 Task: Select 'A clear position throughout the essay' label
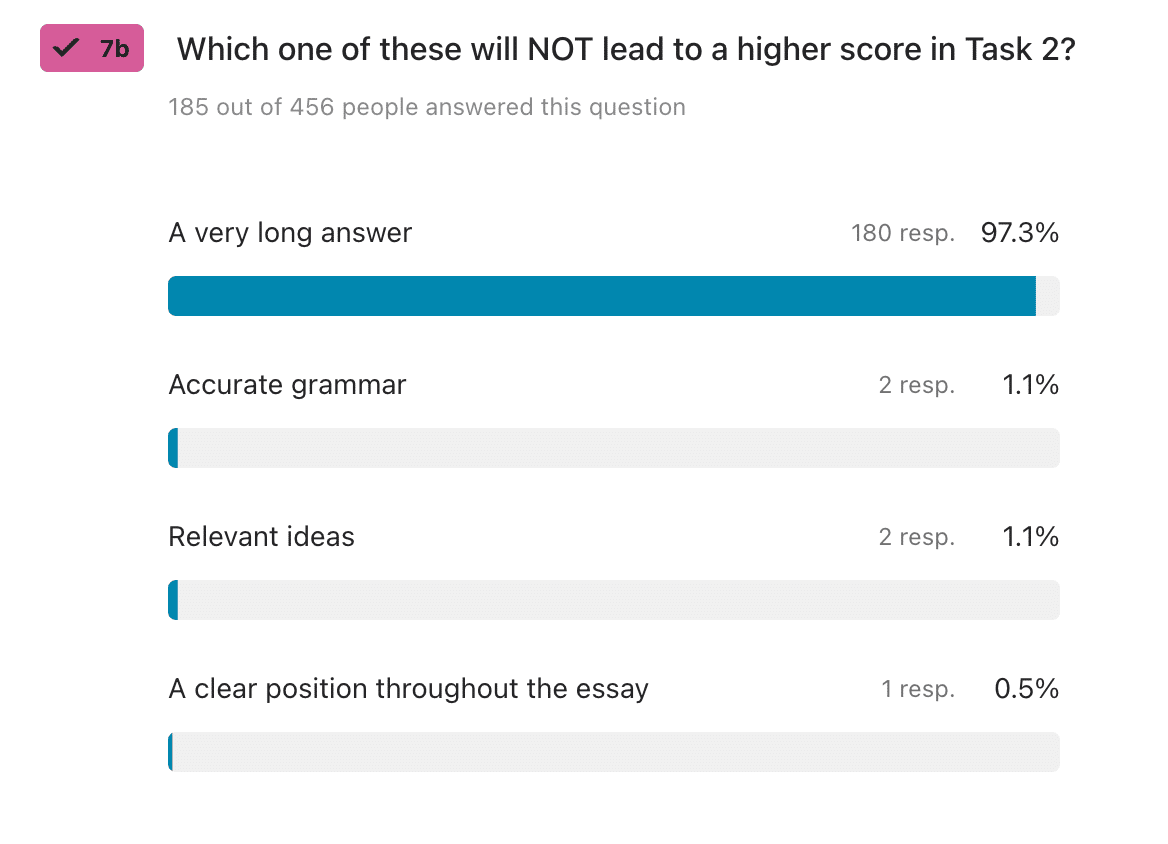(408, 689)
